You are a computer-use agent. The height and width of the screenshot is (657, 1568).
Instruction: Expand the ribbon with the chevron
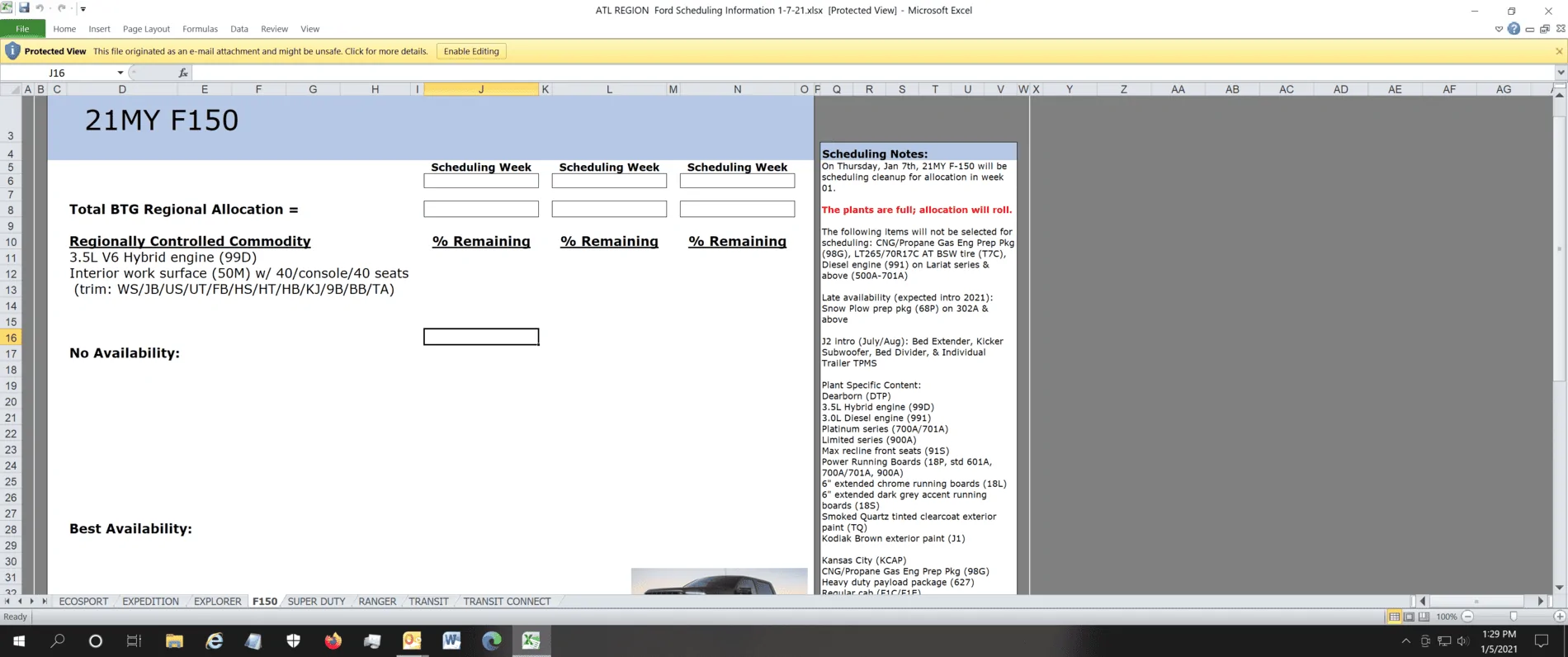(1499, 29)
